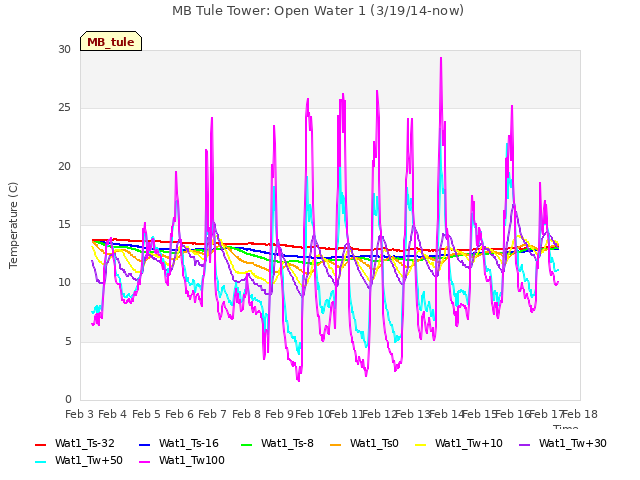
Task: Click the Temperature (C) axis label
Action: point(13,225)
